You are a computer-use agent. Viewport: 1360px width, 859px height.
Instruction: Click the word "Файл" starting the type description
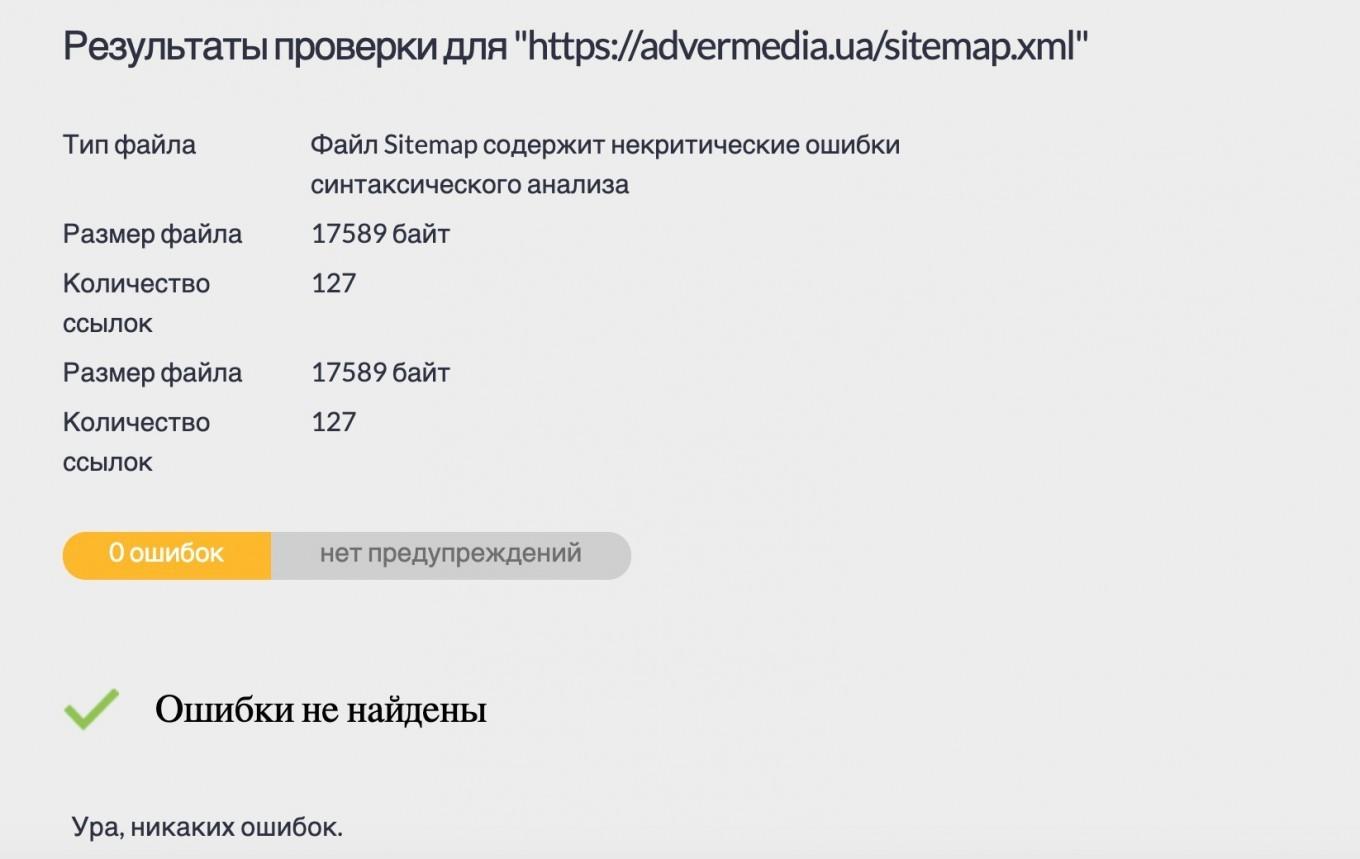pyautogui.click(x=343, y=145)
